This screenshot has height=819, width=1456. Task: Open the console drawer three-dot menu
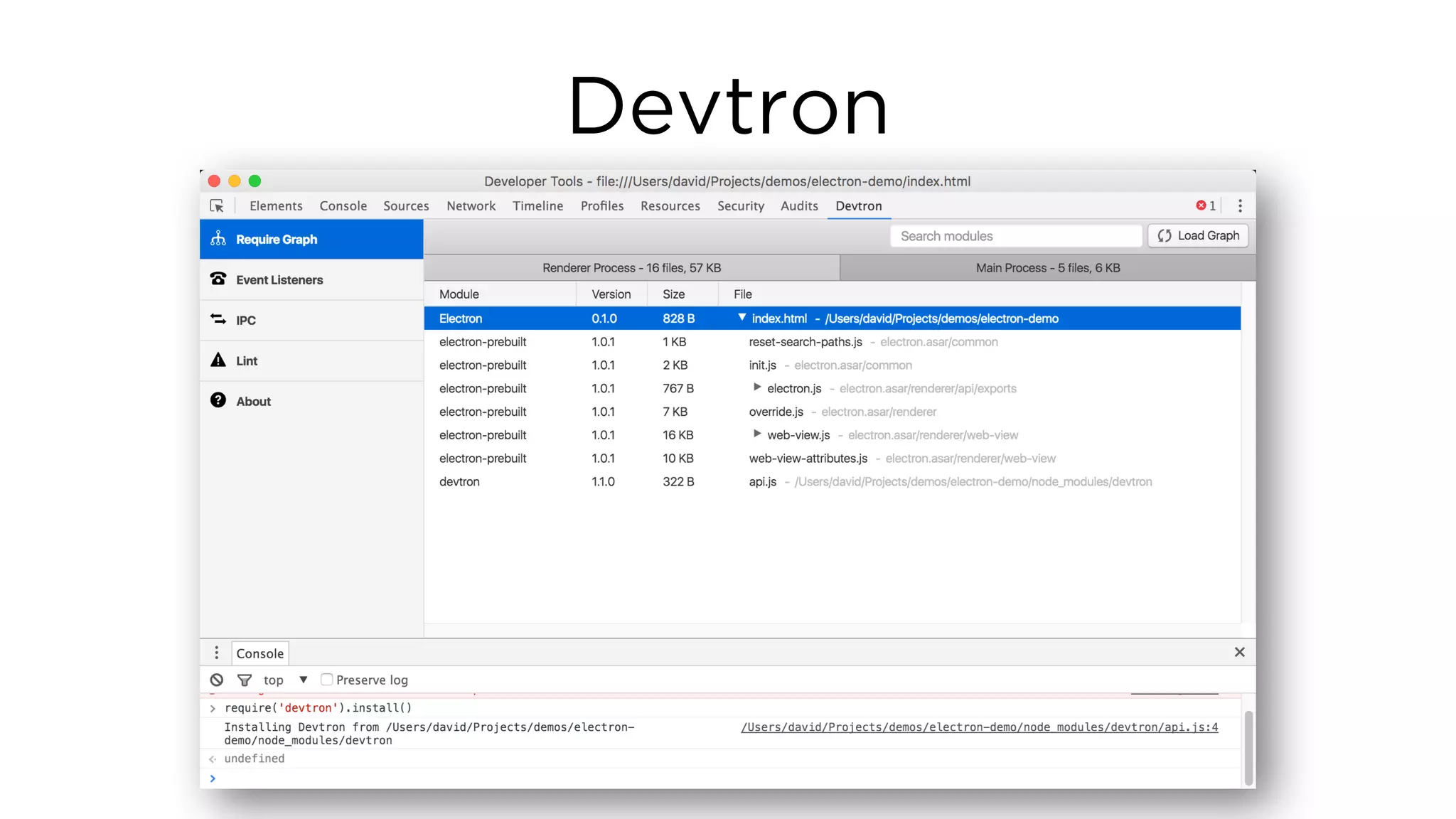[x=217, y=653]
